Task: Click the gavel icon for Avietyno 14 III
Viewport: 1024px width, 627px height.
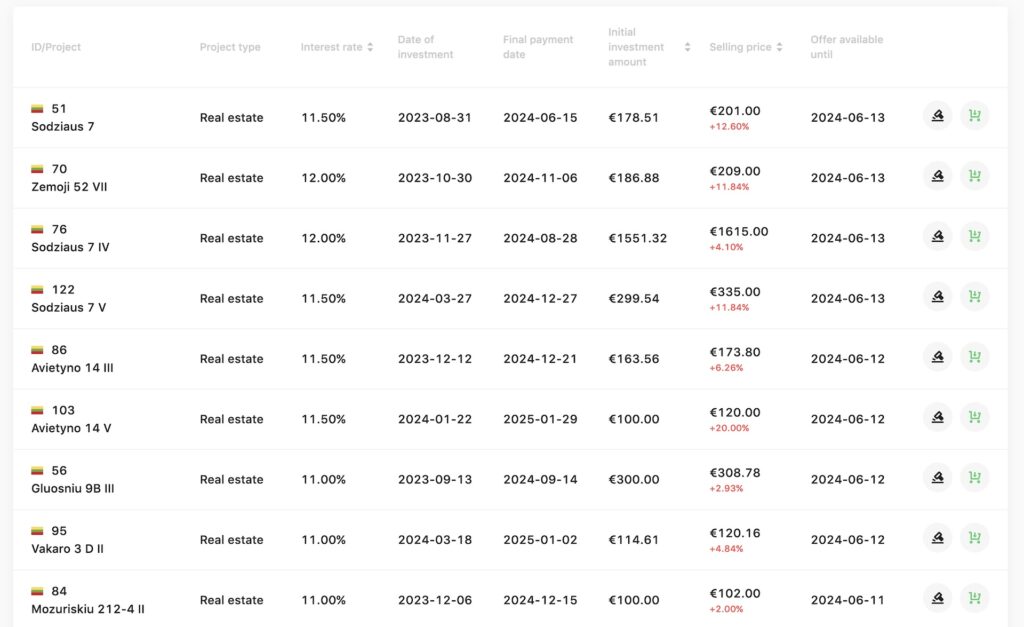Action: point(937,357)
